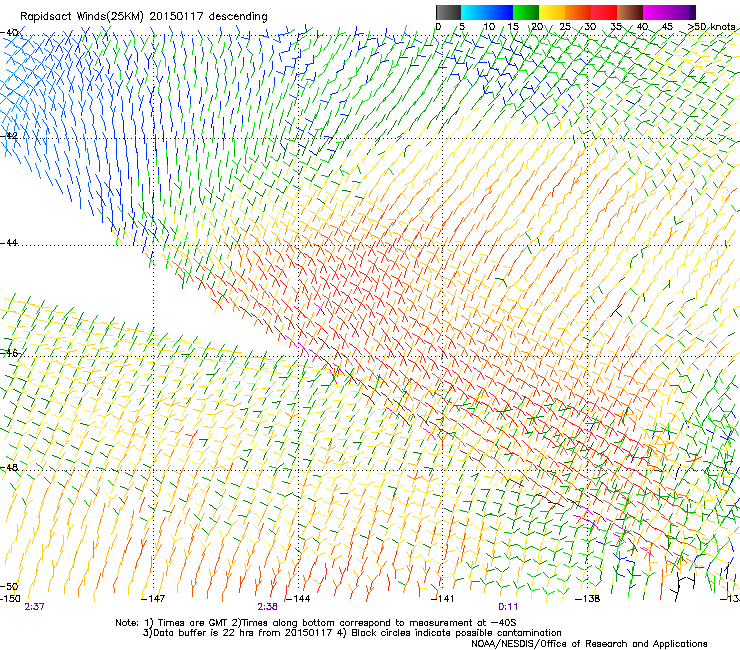Click the '25' label under the color scale
740x650 pixels.
point(565,27)
